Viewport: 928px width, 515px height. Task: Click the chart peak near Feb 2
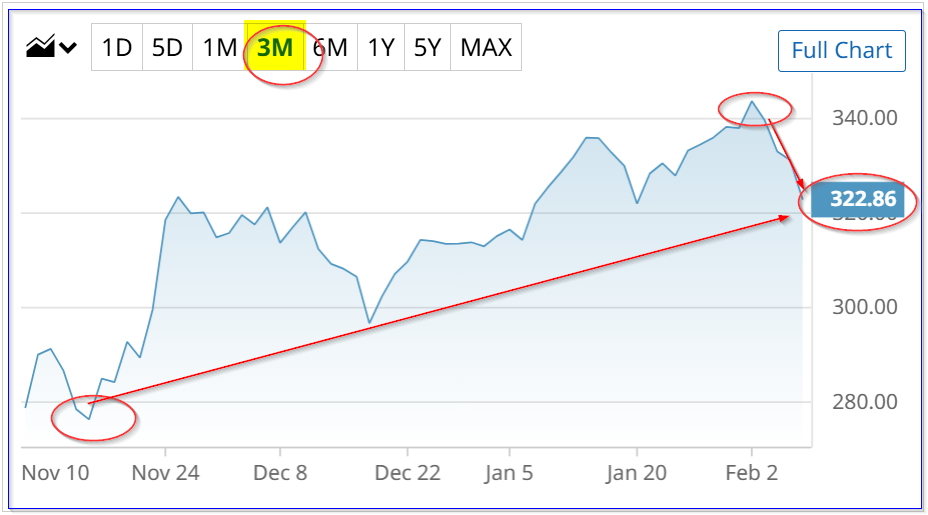(x=753, y=102)
